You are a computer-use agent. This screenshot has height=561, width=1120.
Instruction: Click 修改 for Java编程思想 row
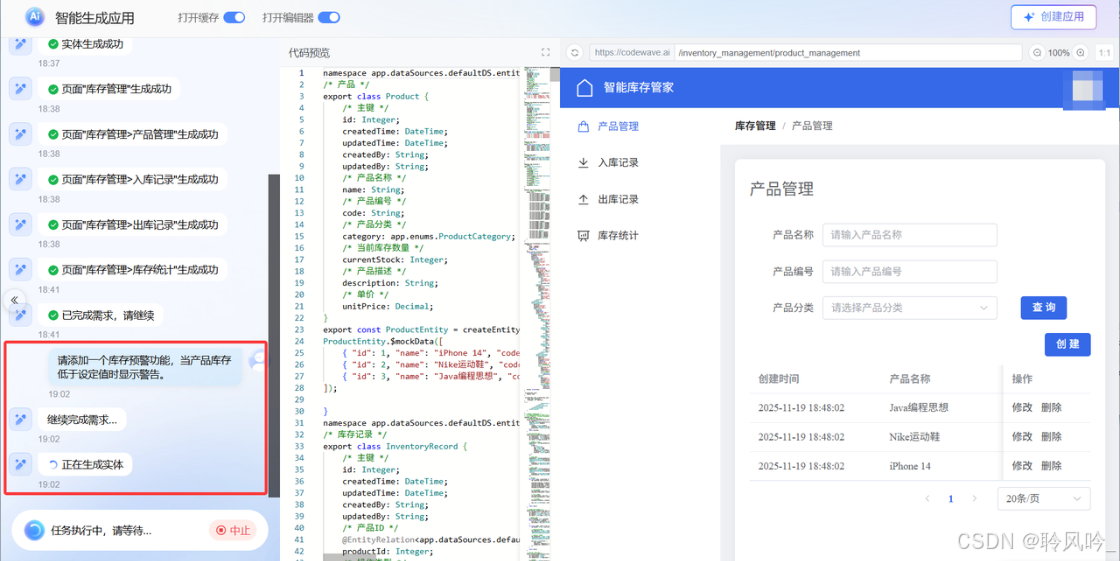pyautogui.click(x=1022, y=407)
